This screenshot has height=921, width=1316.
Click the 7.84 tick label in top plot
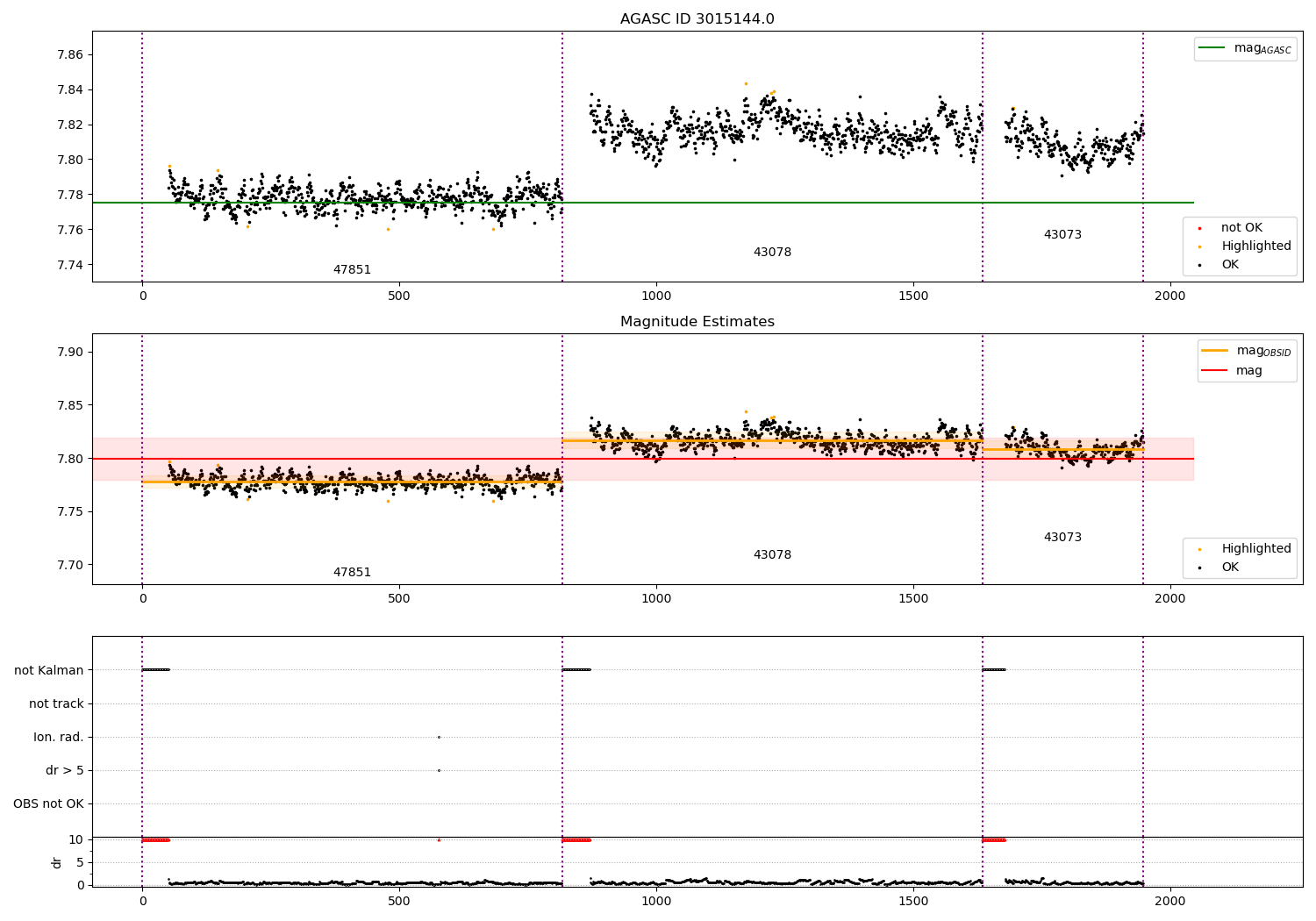coord(70,89)
